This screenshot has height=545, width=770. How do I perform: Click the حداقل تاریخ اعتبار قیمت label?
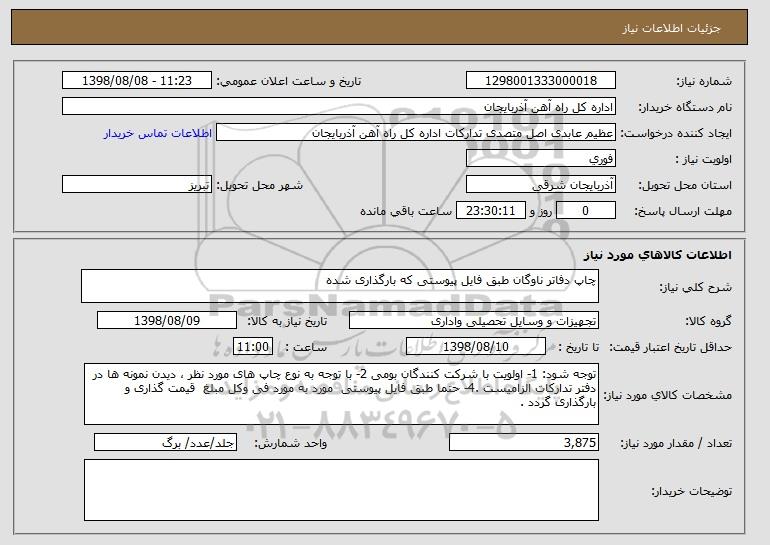(670, 347)
